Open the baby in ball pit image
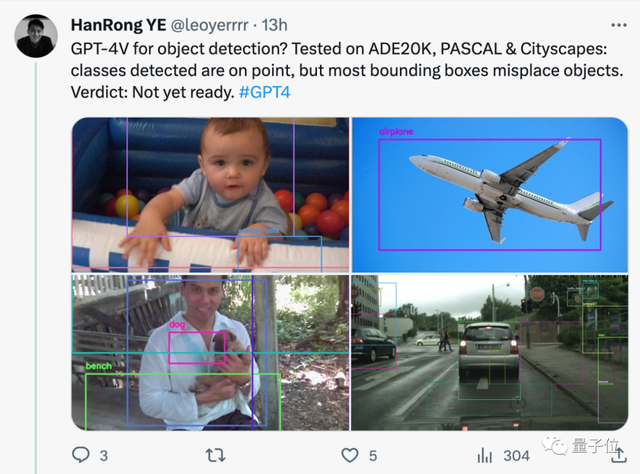 [x=211, y=195]
